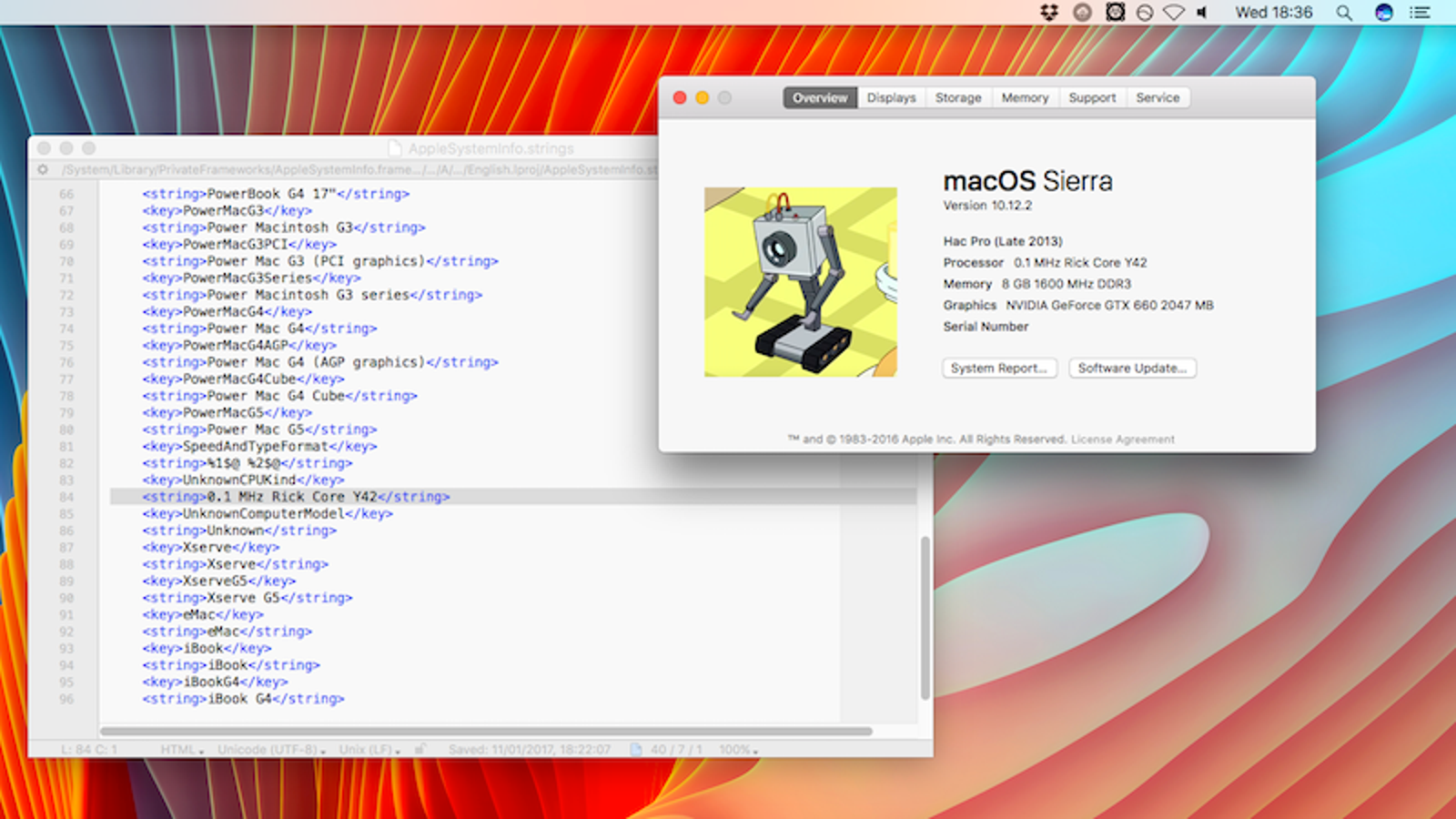This screenshot has height=819, width=1456.
Task: Click the Saved: 11/01/2017 status text
Action: click(529, 750)
